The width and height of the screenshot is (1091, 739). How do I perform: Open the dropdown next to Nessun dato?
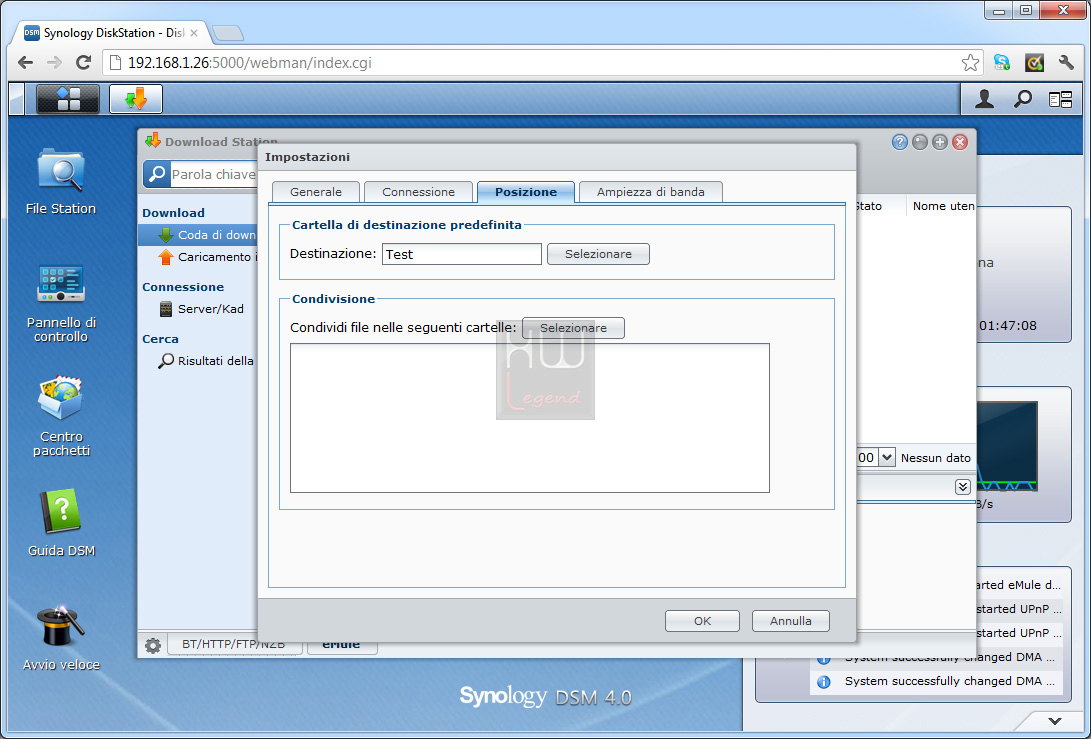click(886, 458)
